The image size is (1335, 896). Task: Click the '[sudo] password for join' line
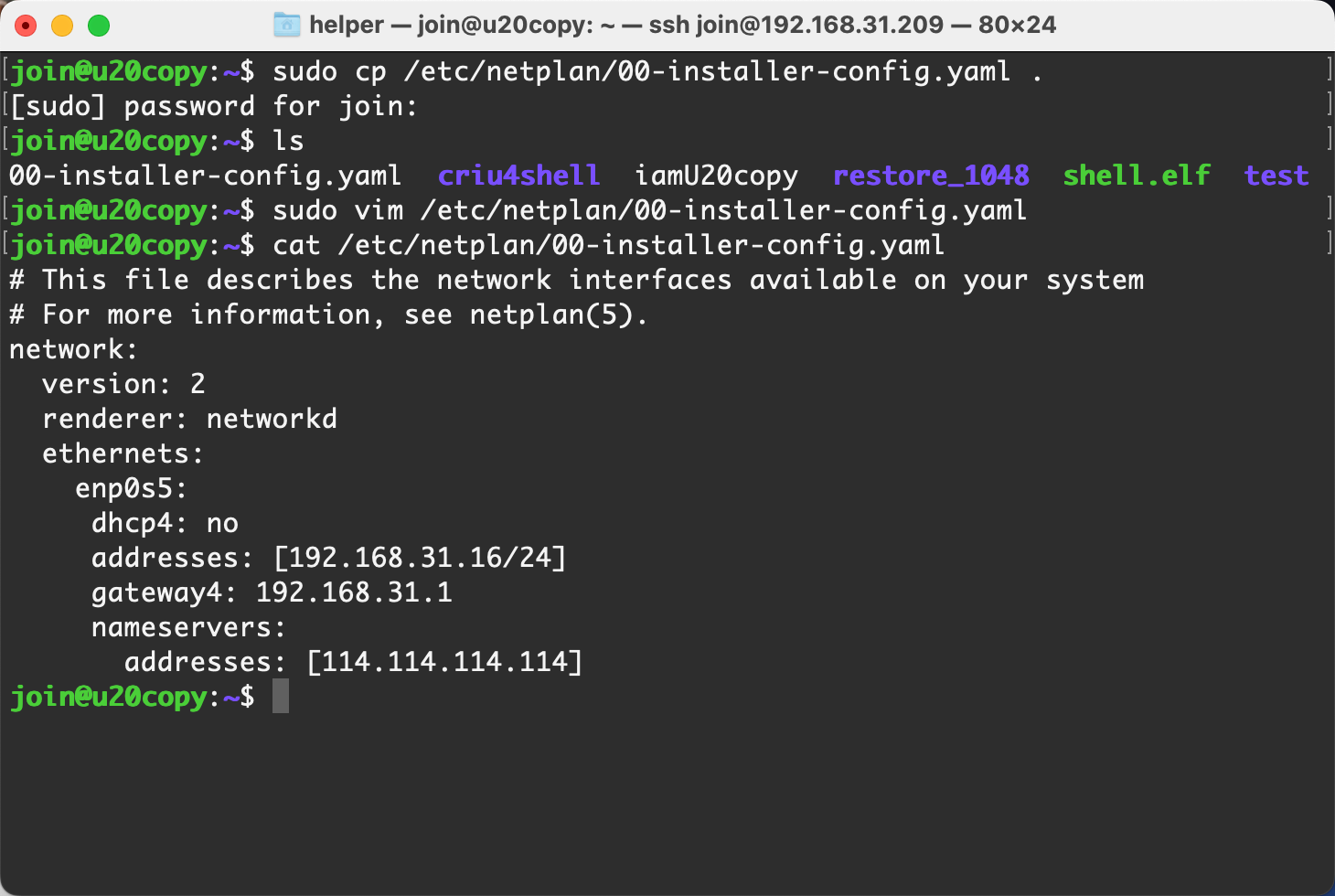tap(214, 106)
